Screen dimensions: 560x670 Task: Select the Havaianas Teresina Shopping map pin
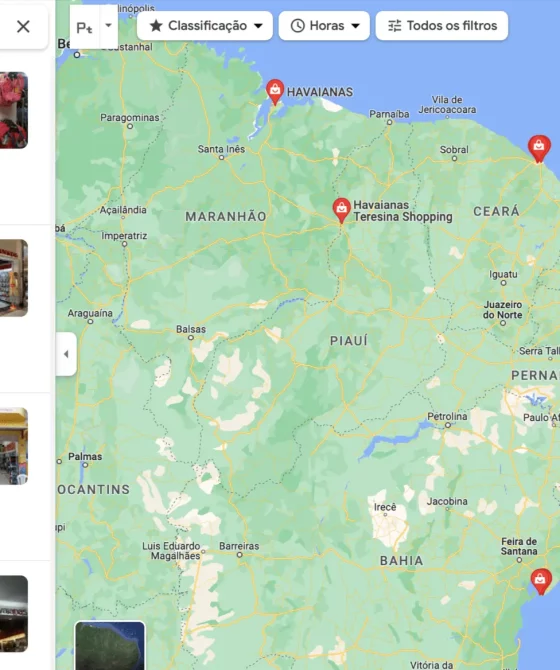tap(341, 210)
